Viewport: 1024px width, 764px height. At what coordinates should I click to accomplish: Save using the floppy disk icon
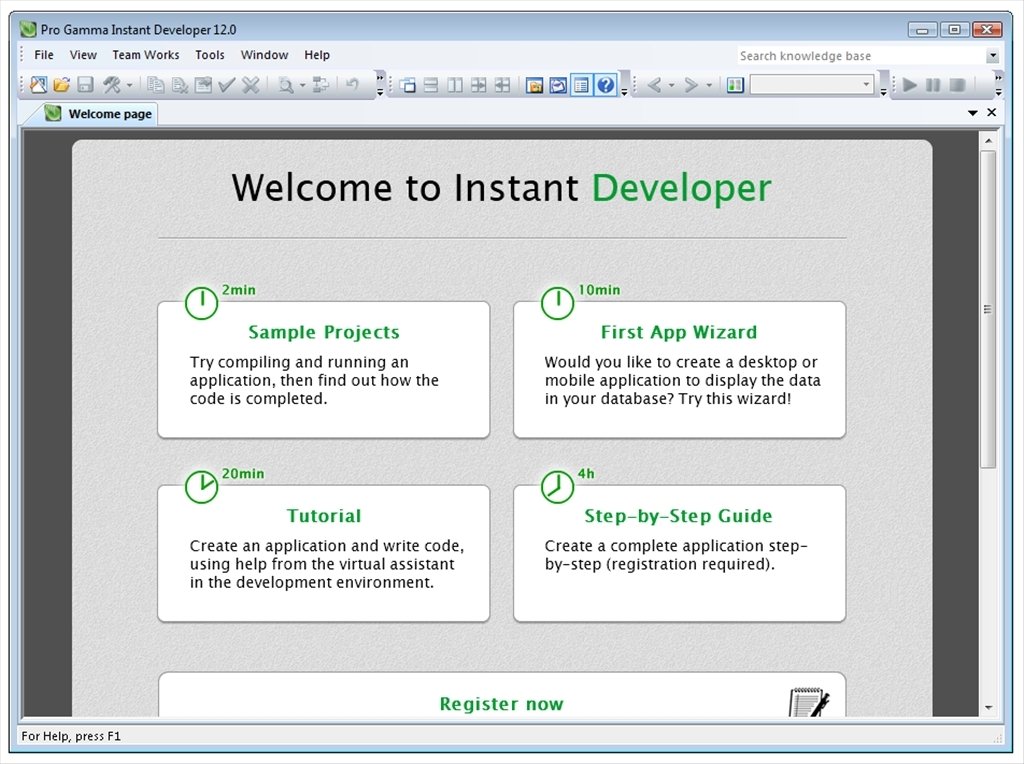pyautogui.click(x=85, y=85)
